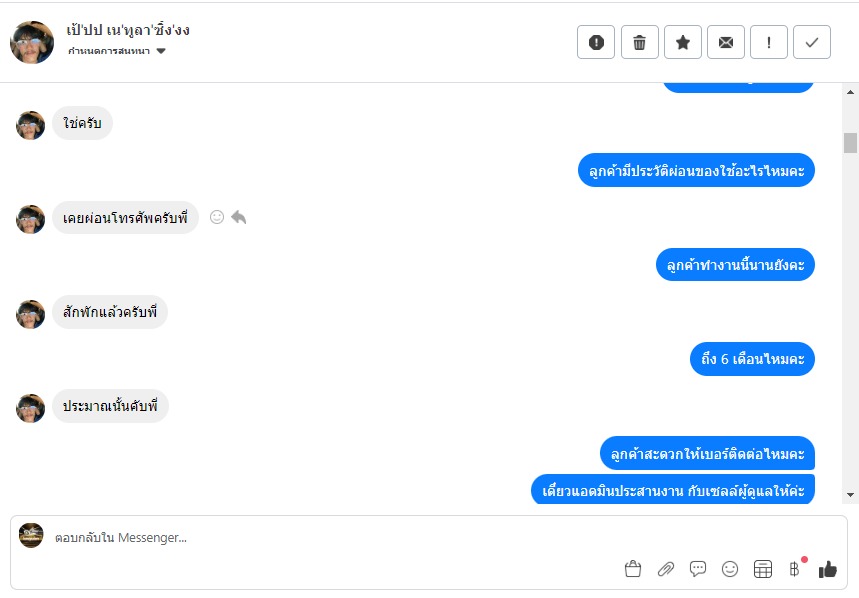Attach a file using the paperclip icon
This screenshot has height=598, width=859.
point(666,570)
